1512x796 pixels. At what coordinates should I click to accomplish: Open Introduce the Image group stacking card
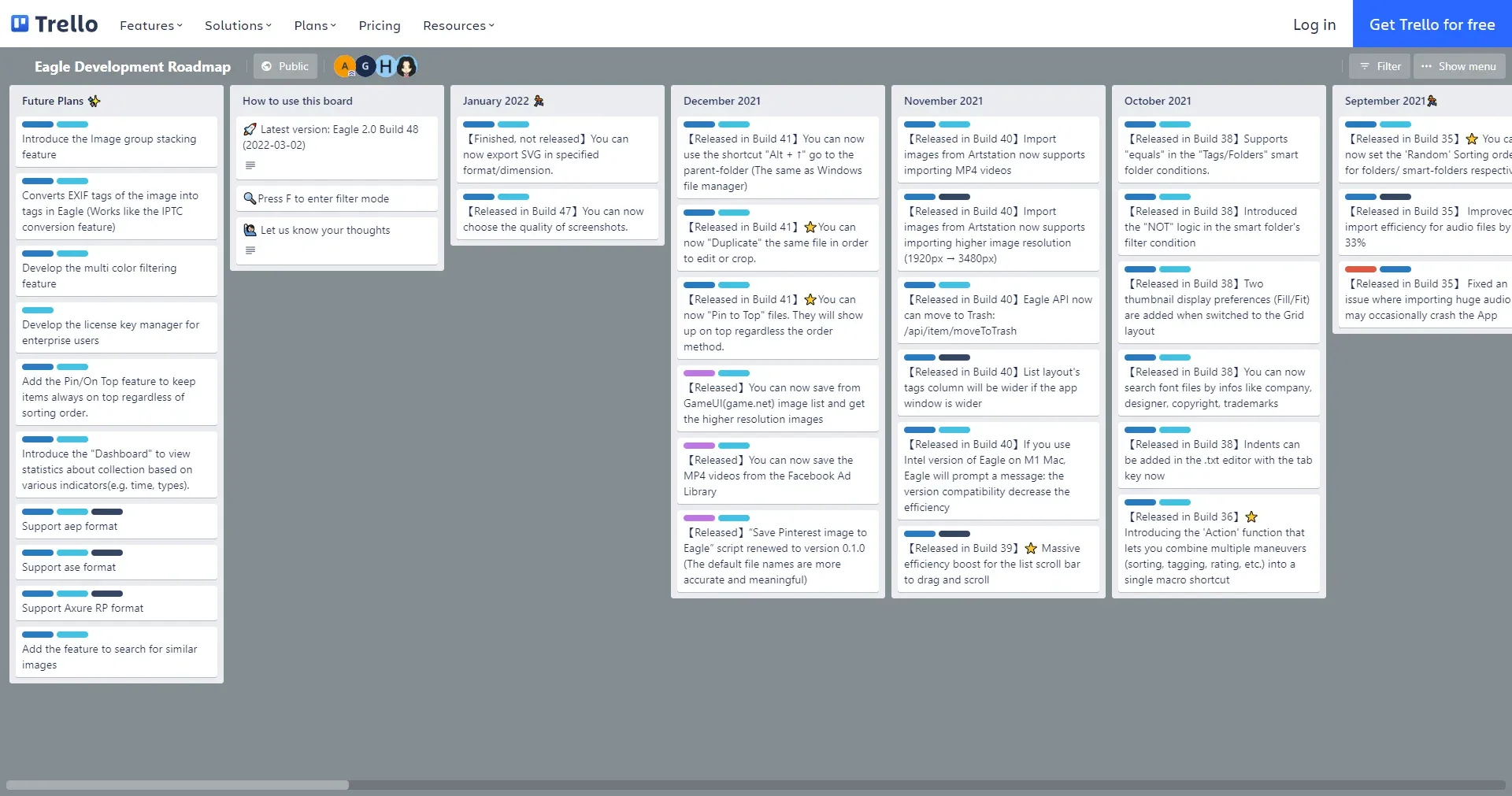117,142
